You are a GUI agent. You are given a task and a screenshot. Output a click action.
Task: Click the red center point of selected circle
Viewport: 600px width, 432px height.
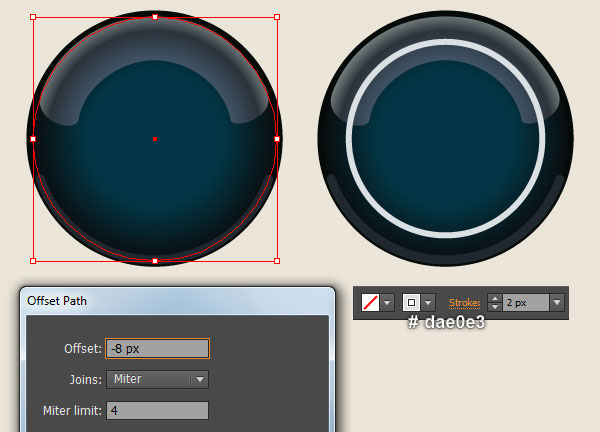[x=155, y=139]
